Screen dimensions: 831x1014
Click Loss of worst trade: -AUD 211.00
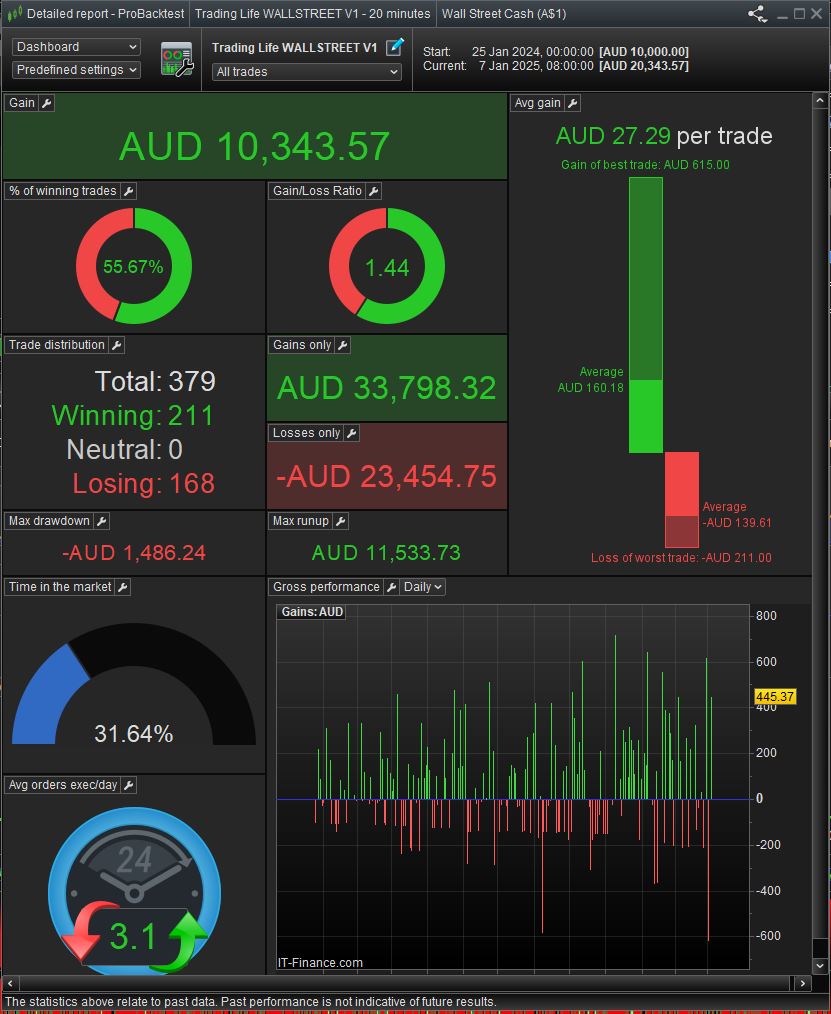pyautogui.click(x=681, y=557)
